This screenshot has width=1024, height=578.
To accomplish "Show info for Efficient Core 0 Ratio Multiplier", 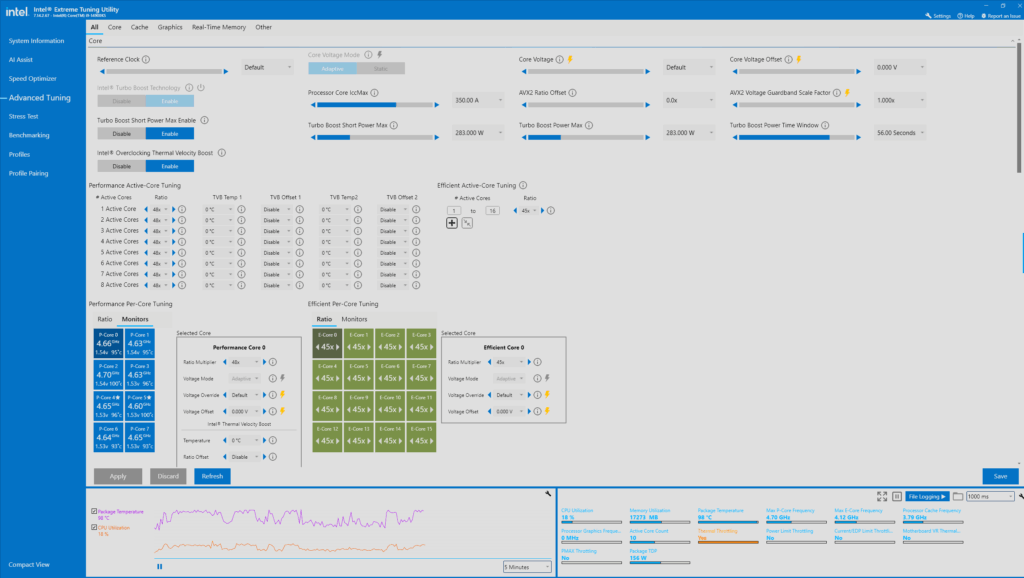I will coord(537,362).
